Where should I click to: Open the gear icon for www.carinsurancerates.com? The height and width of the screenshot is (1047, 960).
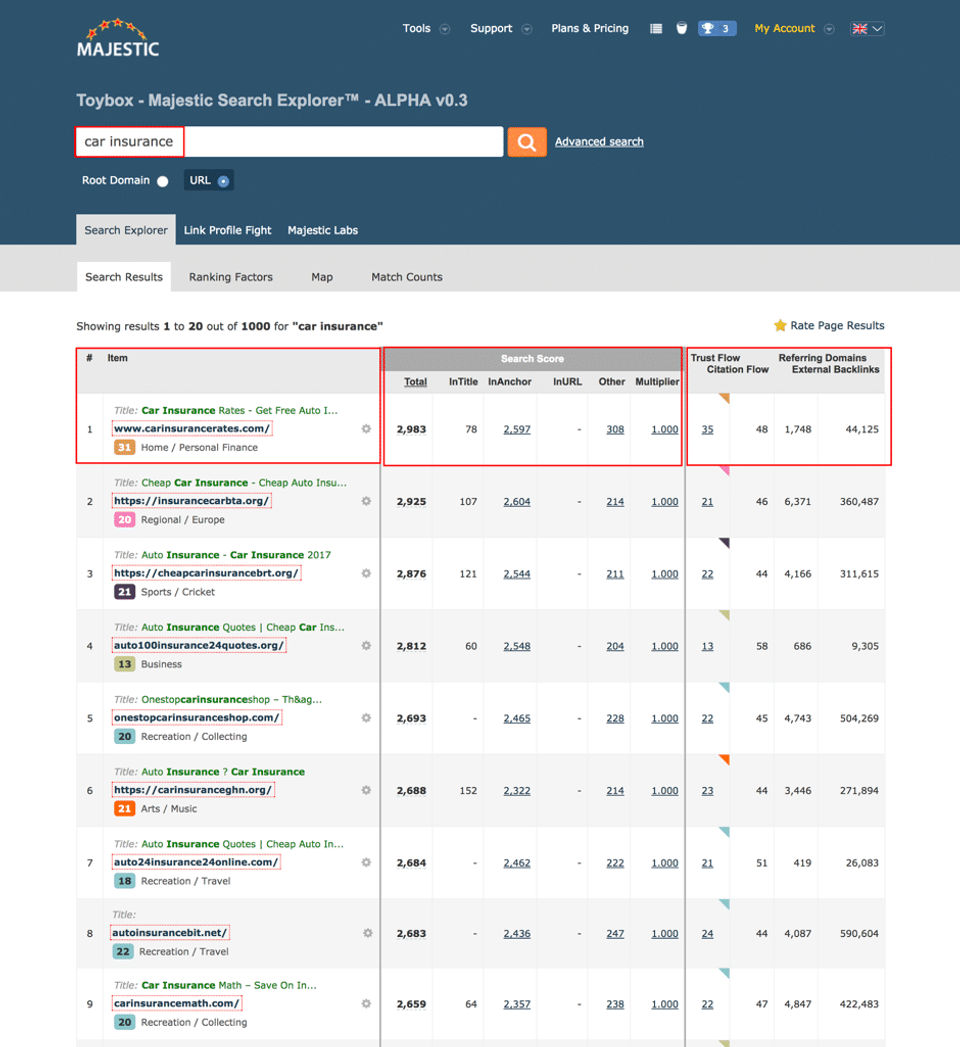click(366, 429)
